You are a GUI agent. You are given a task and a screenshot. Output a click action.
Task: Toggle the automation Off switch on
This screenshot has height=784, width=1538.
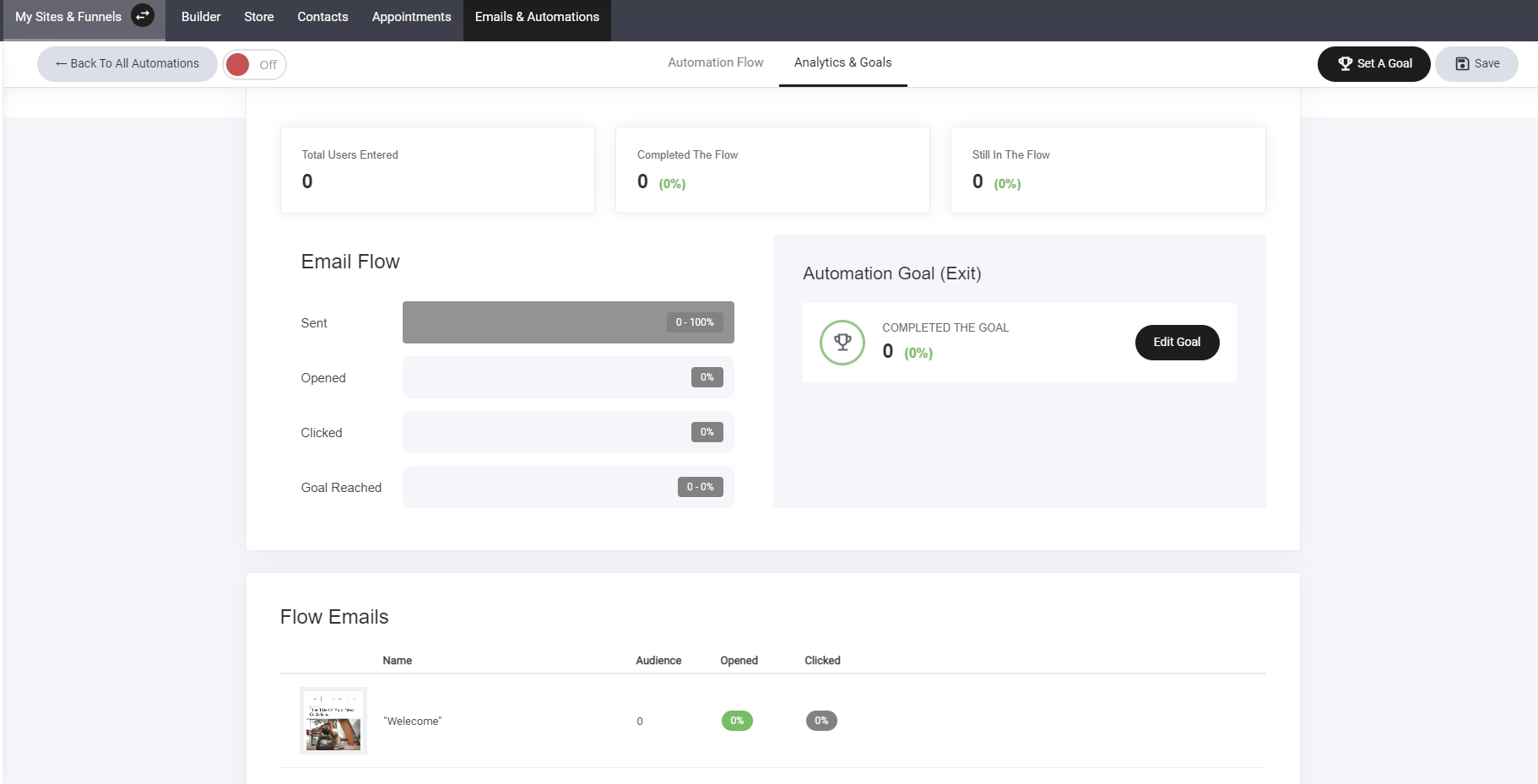point(254,65)
